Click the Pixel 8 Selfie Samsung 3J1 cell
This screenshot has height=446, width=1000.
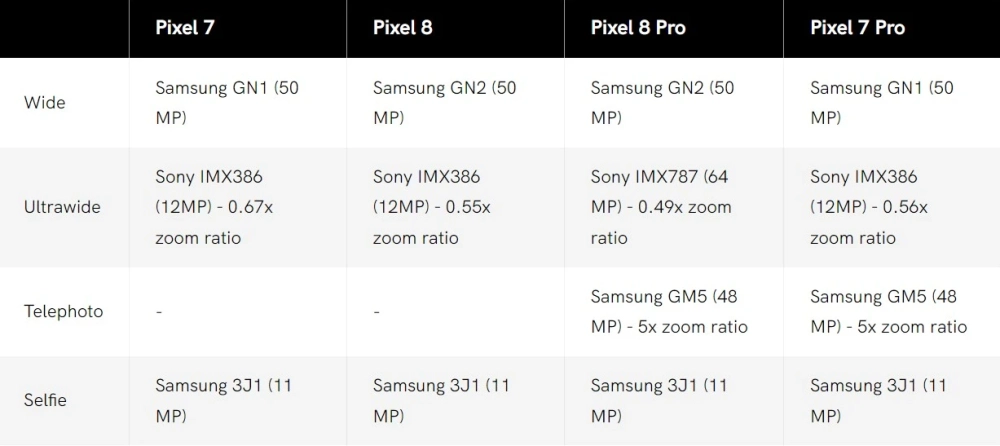pos(441,400)
